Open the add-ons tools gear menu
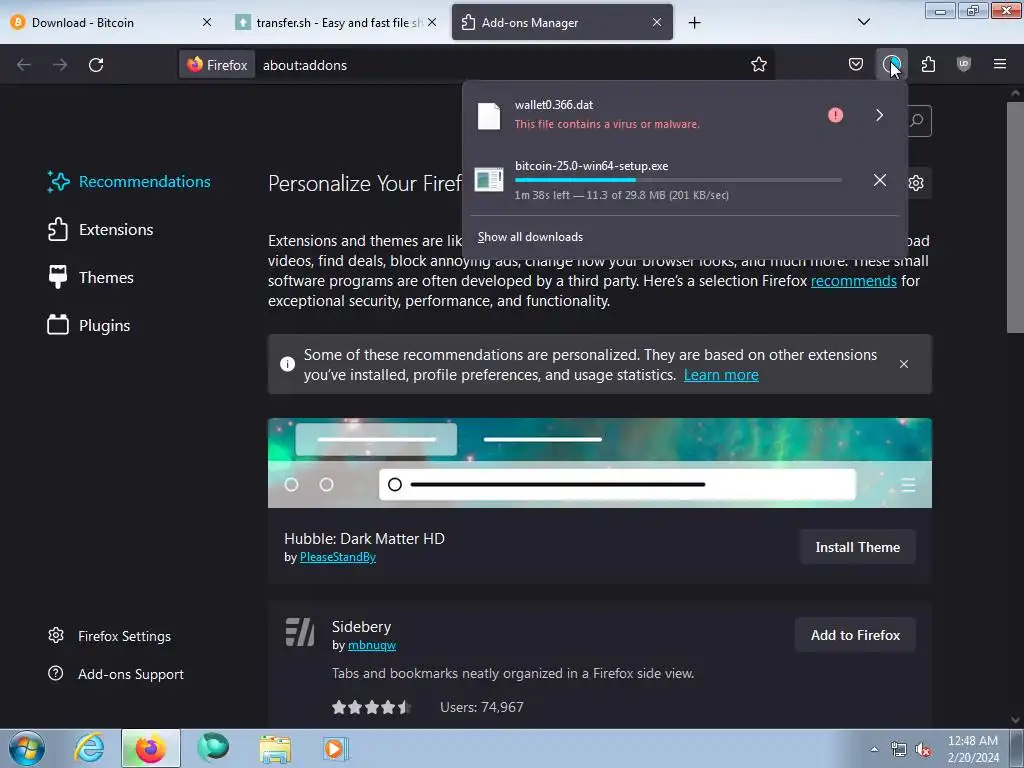 coord(916,183)
